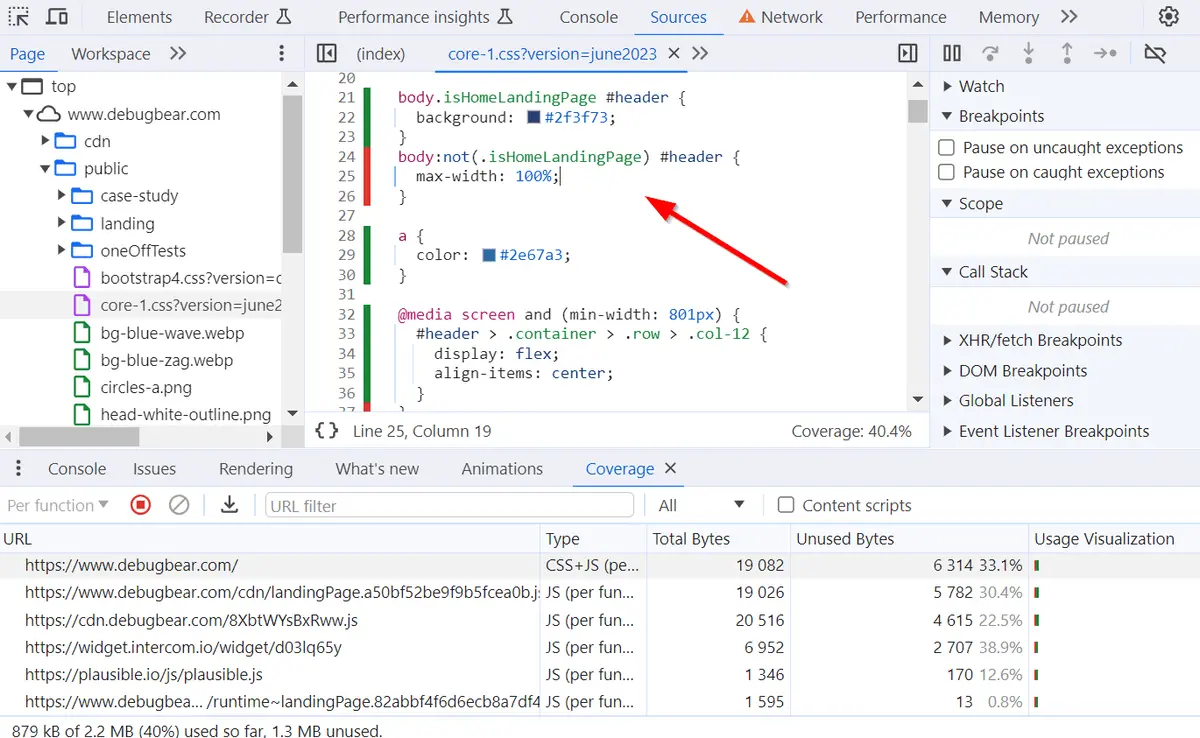1200x738 pixels.
Task: Stop recording coverage red button
Action: click(141, 505)
